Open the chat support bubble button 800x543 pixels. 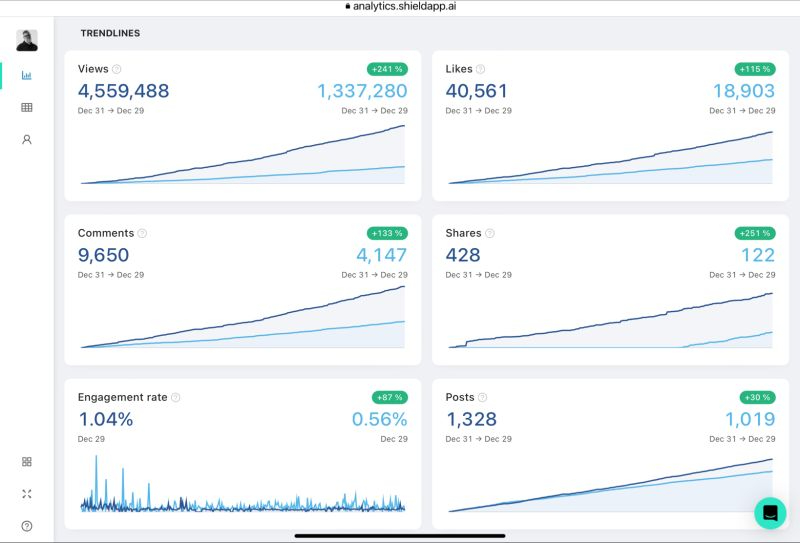pos(770,513)
